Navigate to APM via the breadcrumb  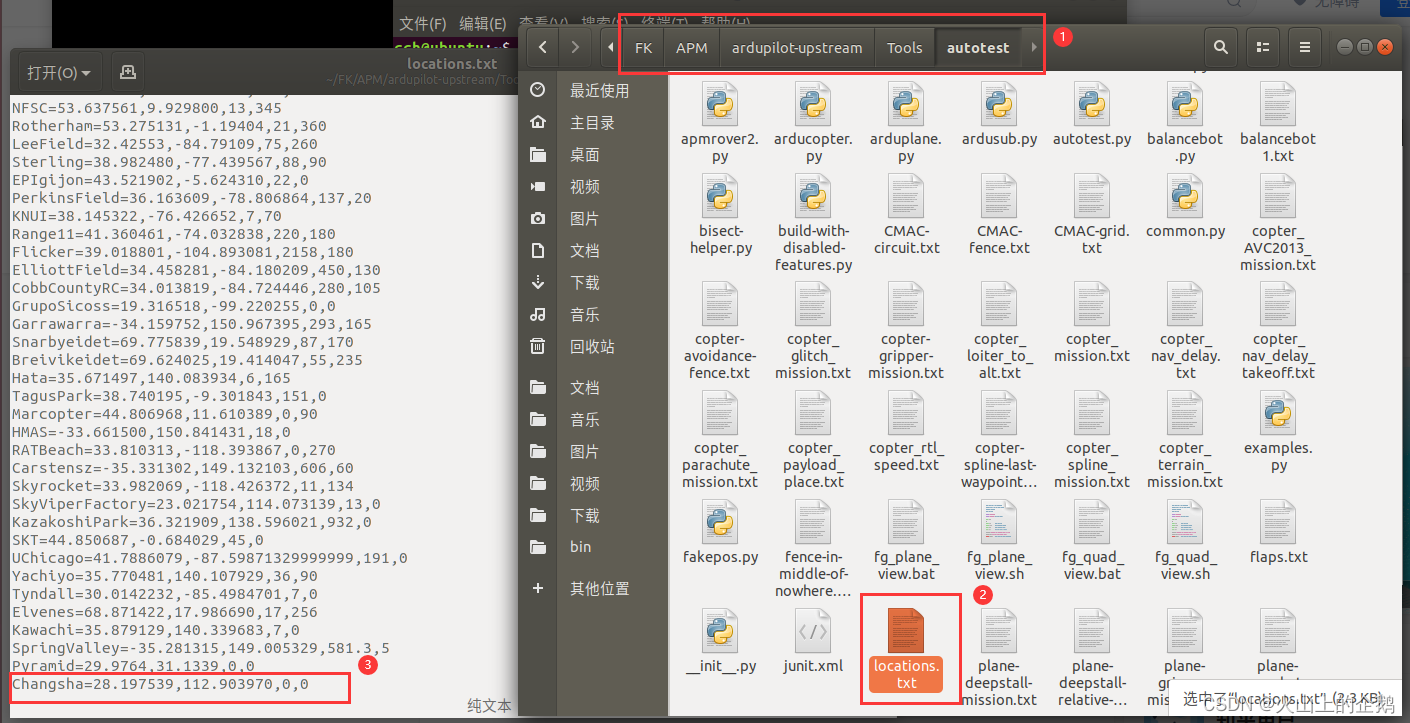pos(692,47)
